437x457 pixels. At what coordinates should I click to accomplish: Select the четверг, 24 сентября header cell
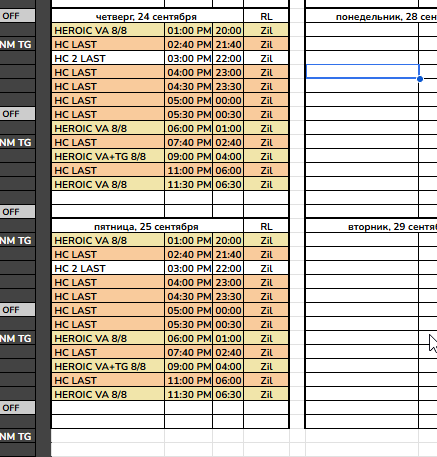pyautogui.click(x=148, y=16)
